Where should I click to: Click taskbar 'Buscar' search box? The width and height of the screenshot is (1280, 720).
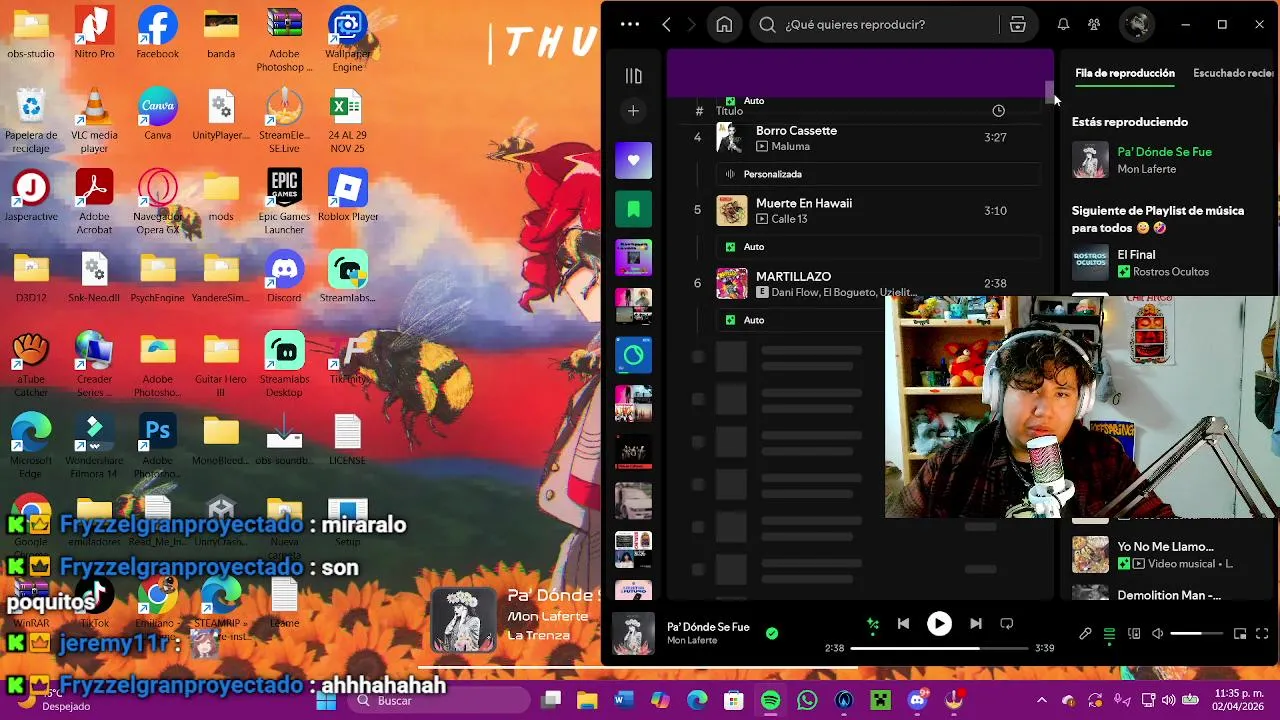[440, 701]
